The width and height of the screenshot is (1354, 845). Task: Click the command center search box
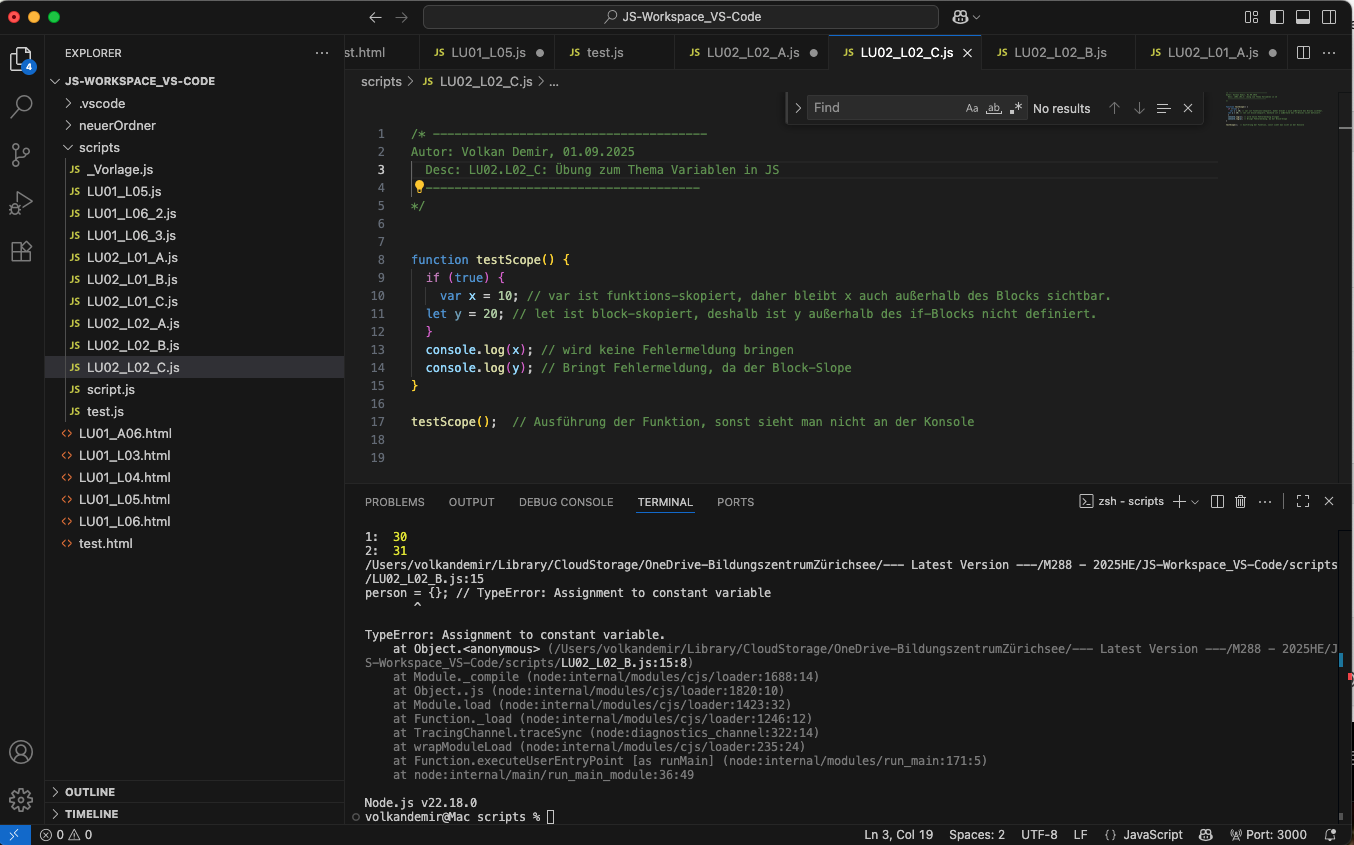(681, 17)
